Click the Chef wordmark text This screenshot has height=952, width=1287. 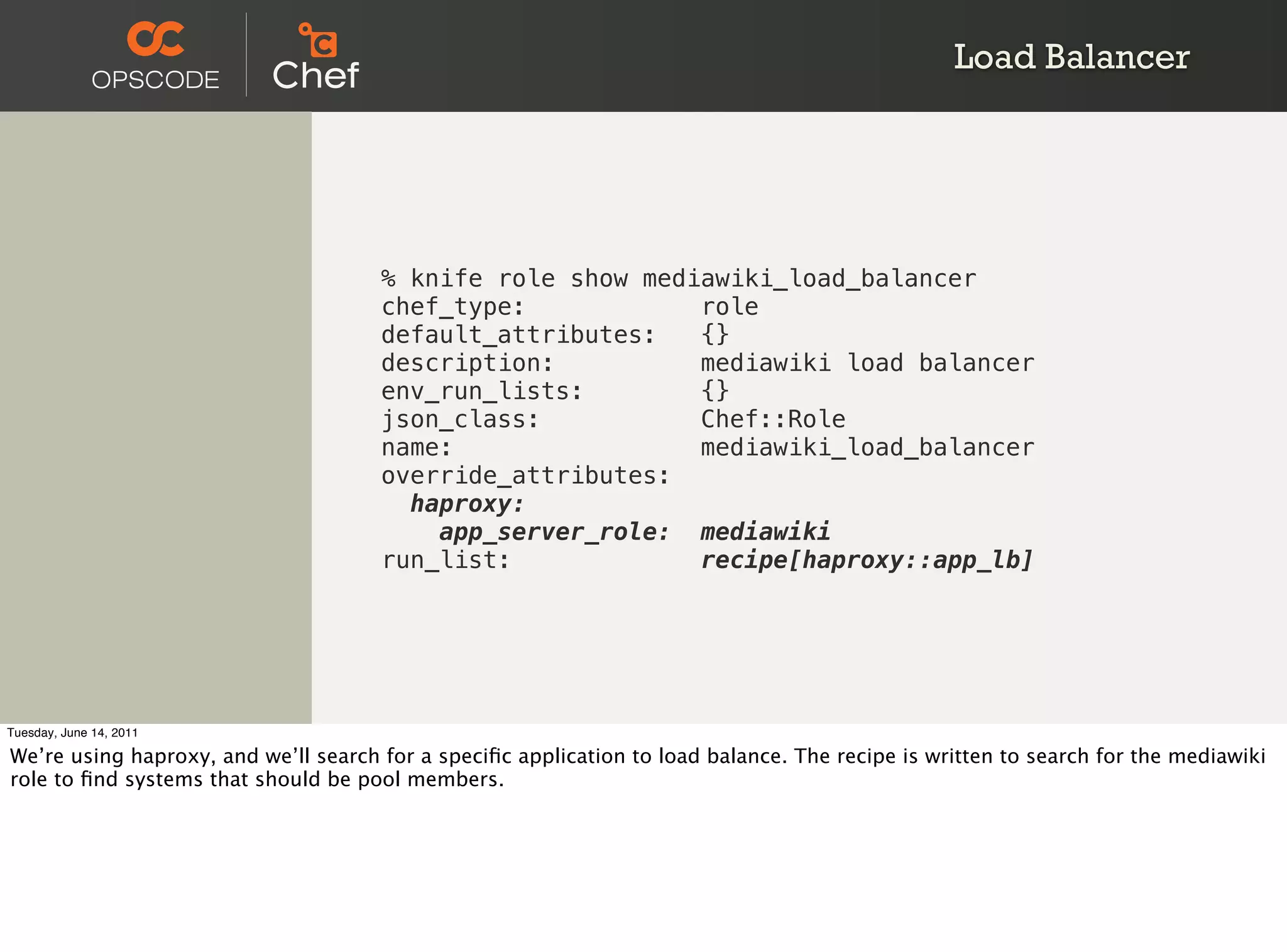coord(315,75)
